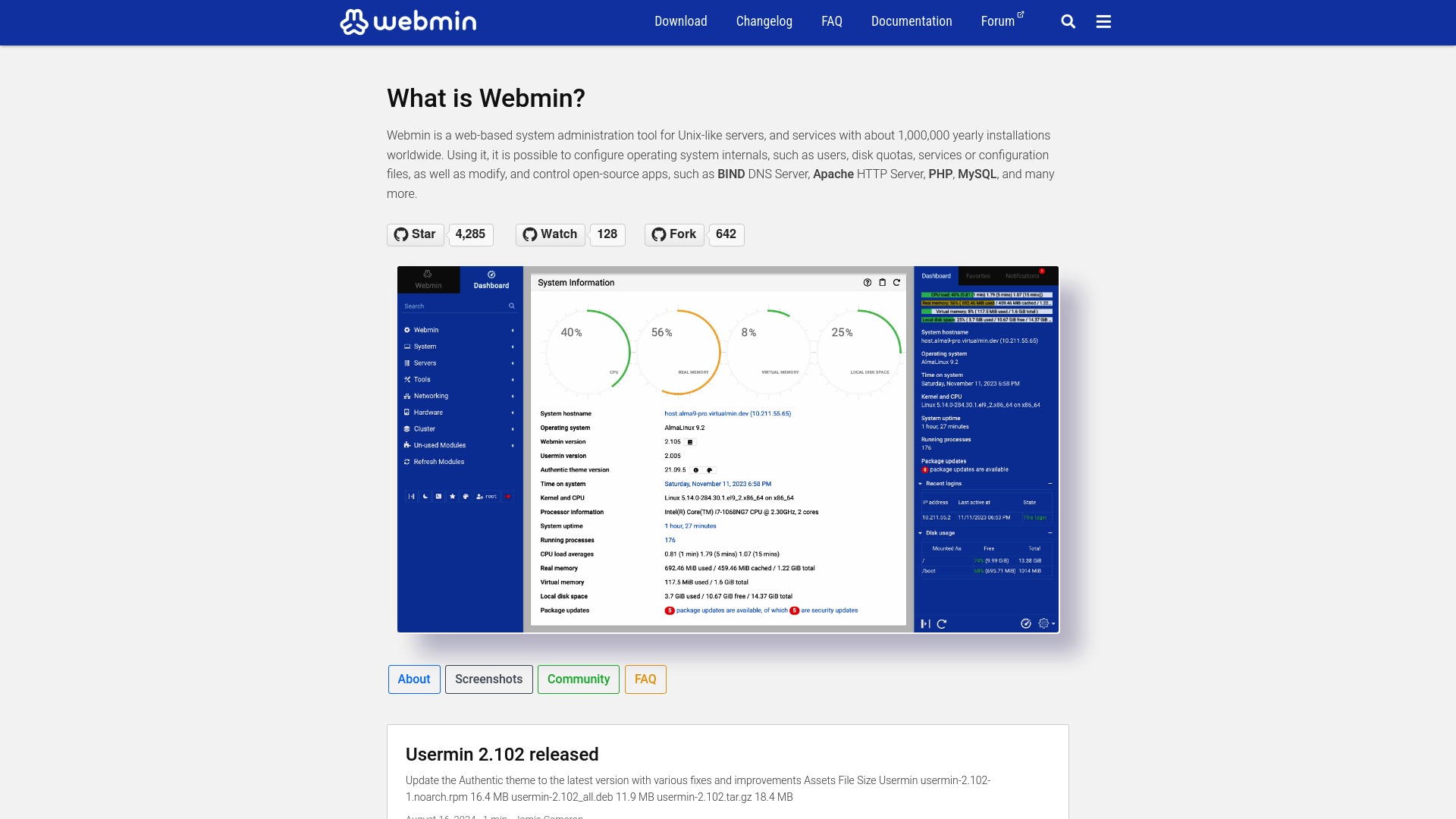Open the 4,285 stargazers count
This screenshot has height=819, width=1456.
[x=470, y=234]
